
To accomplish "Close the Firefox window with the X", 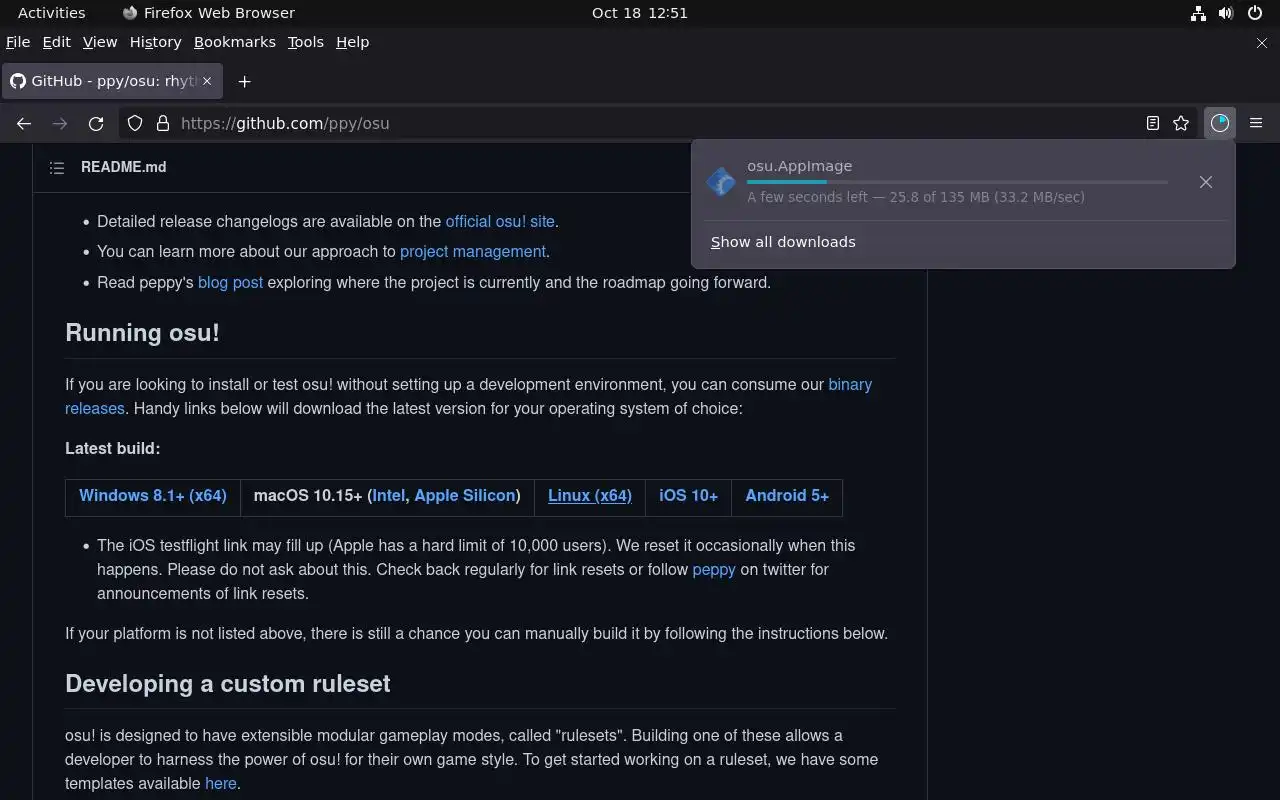I will (x=1261, y=43).
